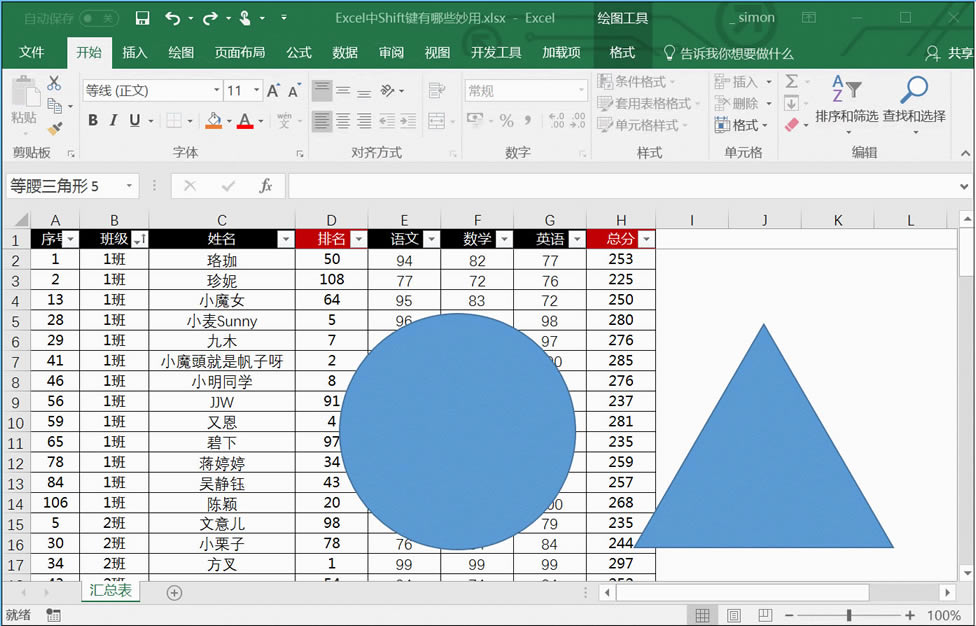Open the 总分 column filter toggle
This screenshot has height=626, width=976.
644,241
